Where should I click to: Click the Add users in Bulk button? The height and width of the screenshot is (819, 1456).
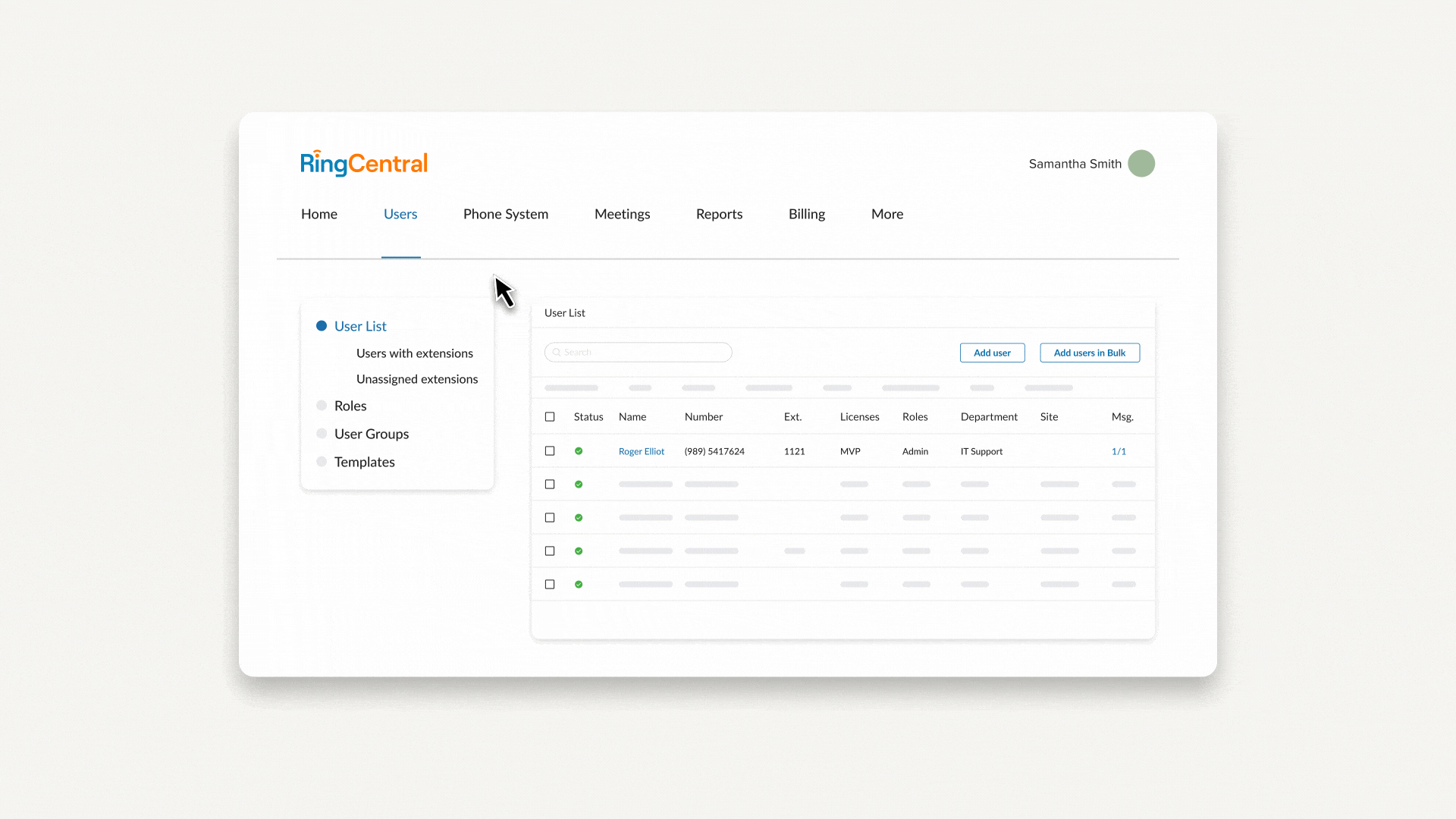click(x=1089, y=353)
